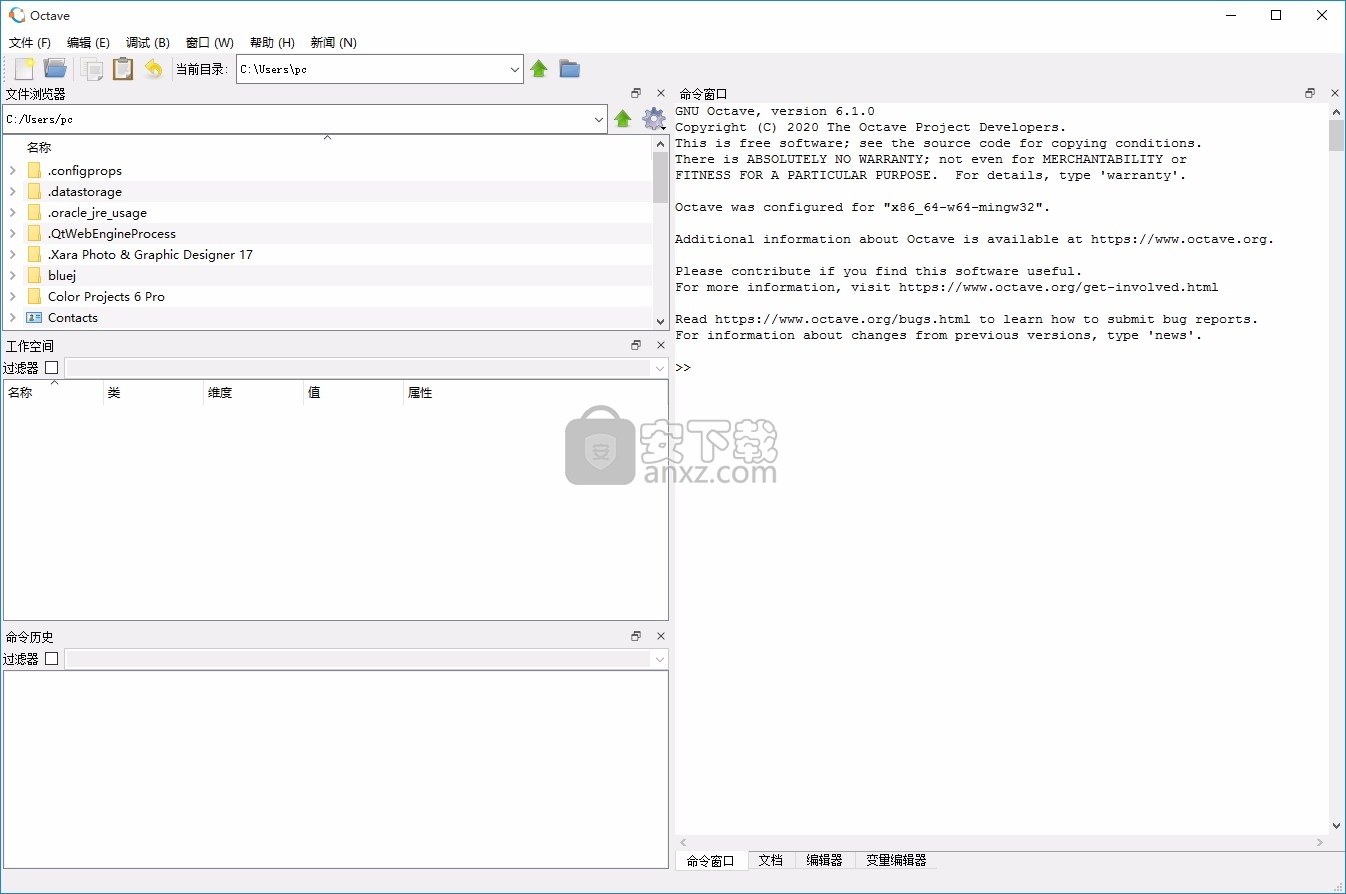
Task: Open the file browser path dropdown
Action: coord(599,119)
